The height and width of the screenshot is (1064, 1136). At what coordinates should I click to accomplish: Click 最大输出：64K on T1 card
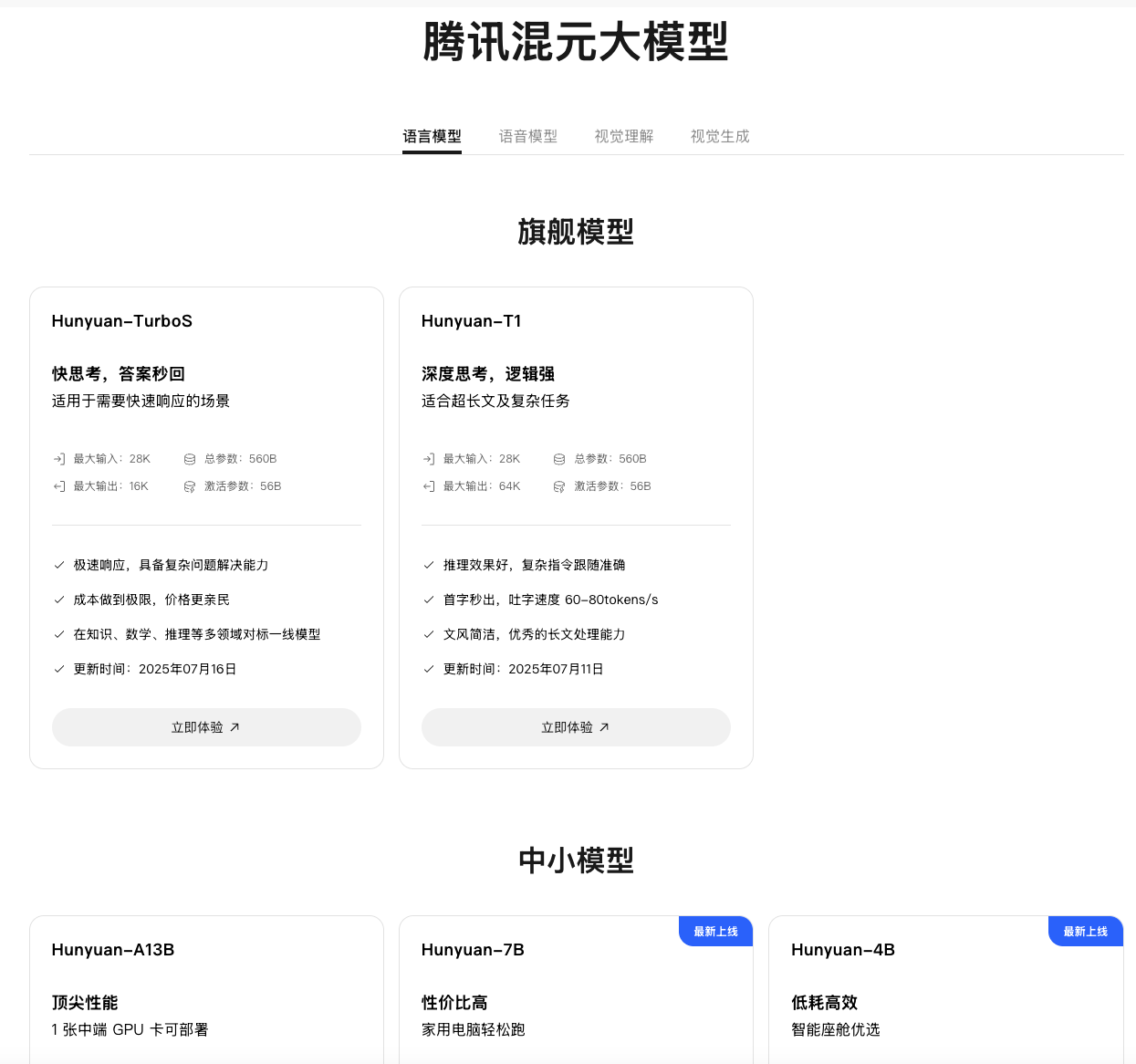pyautogui.click(x=482, y=486)
